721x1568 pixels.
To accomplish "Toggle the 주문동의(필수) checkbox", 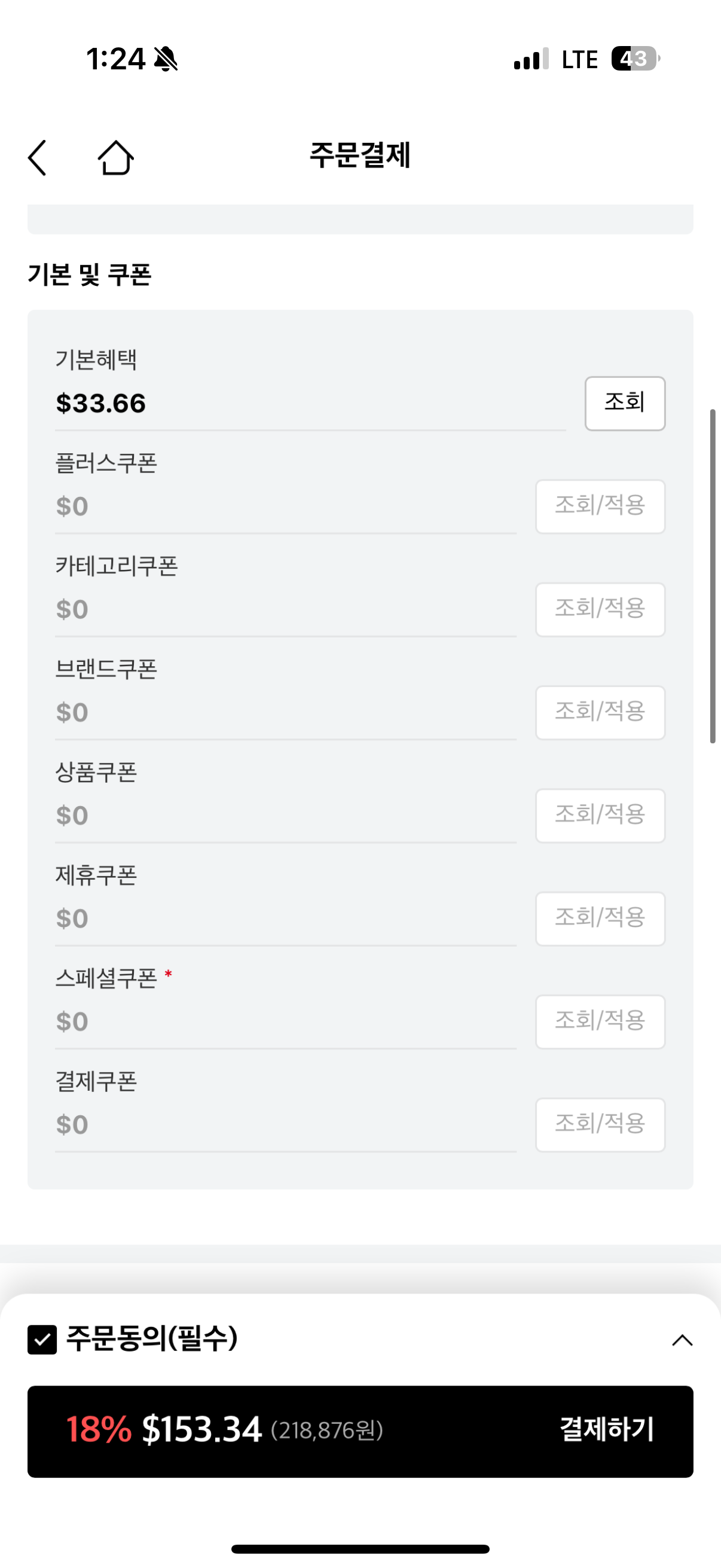I will (42, 1339).
